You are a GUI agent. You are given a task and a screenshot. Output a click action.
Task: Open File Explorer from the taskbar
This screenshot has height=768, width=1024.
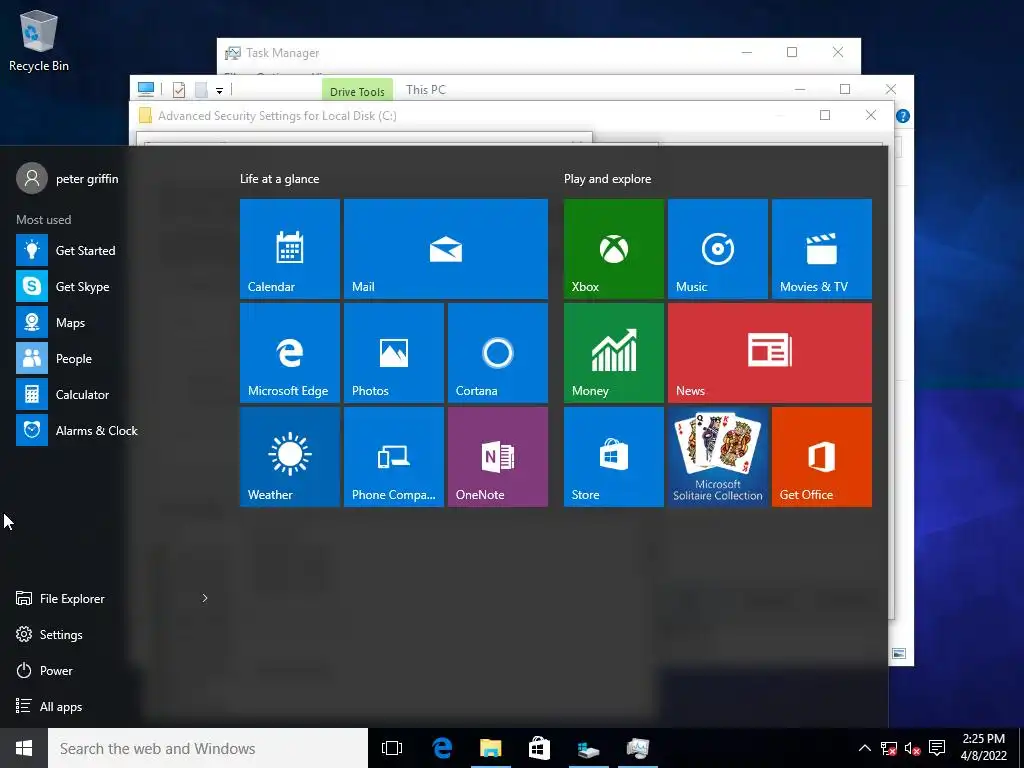(x=490, y=748)
